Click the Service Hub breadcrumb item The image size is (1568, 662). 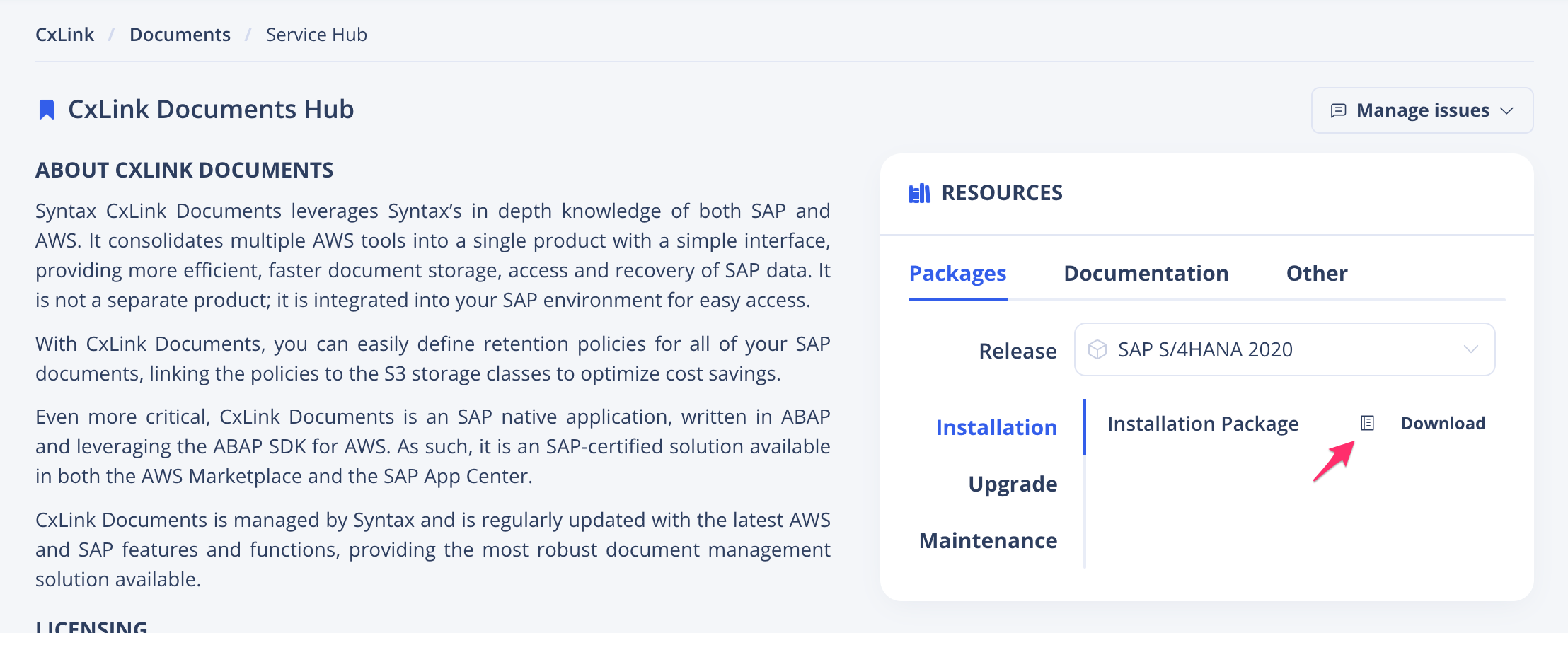tap(316, 33)
